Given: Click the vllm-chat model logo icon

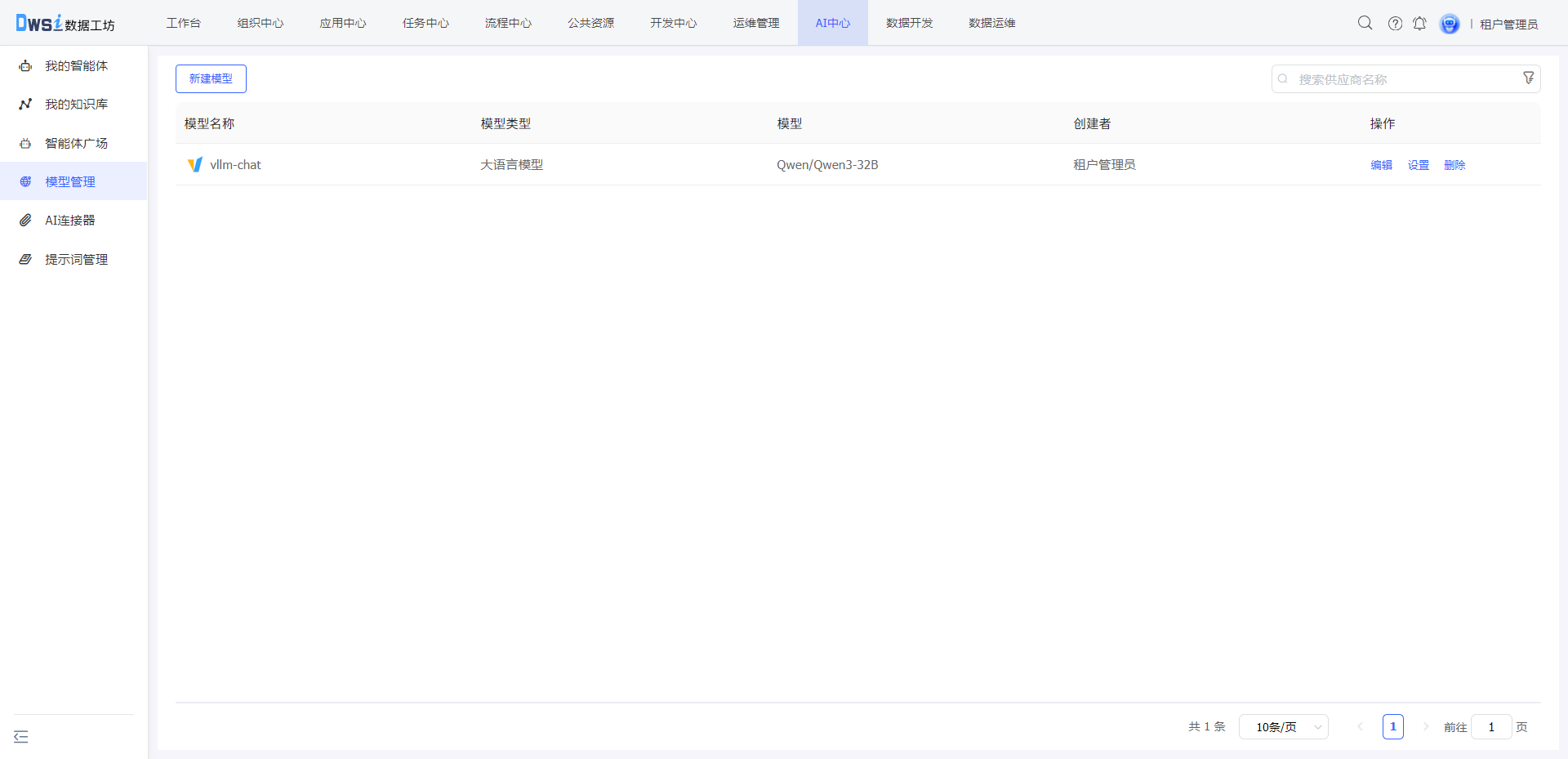Looking at the screenshot, I should pyautogui.click(x=194, y=165).
